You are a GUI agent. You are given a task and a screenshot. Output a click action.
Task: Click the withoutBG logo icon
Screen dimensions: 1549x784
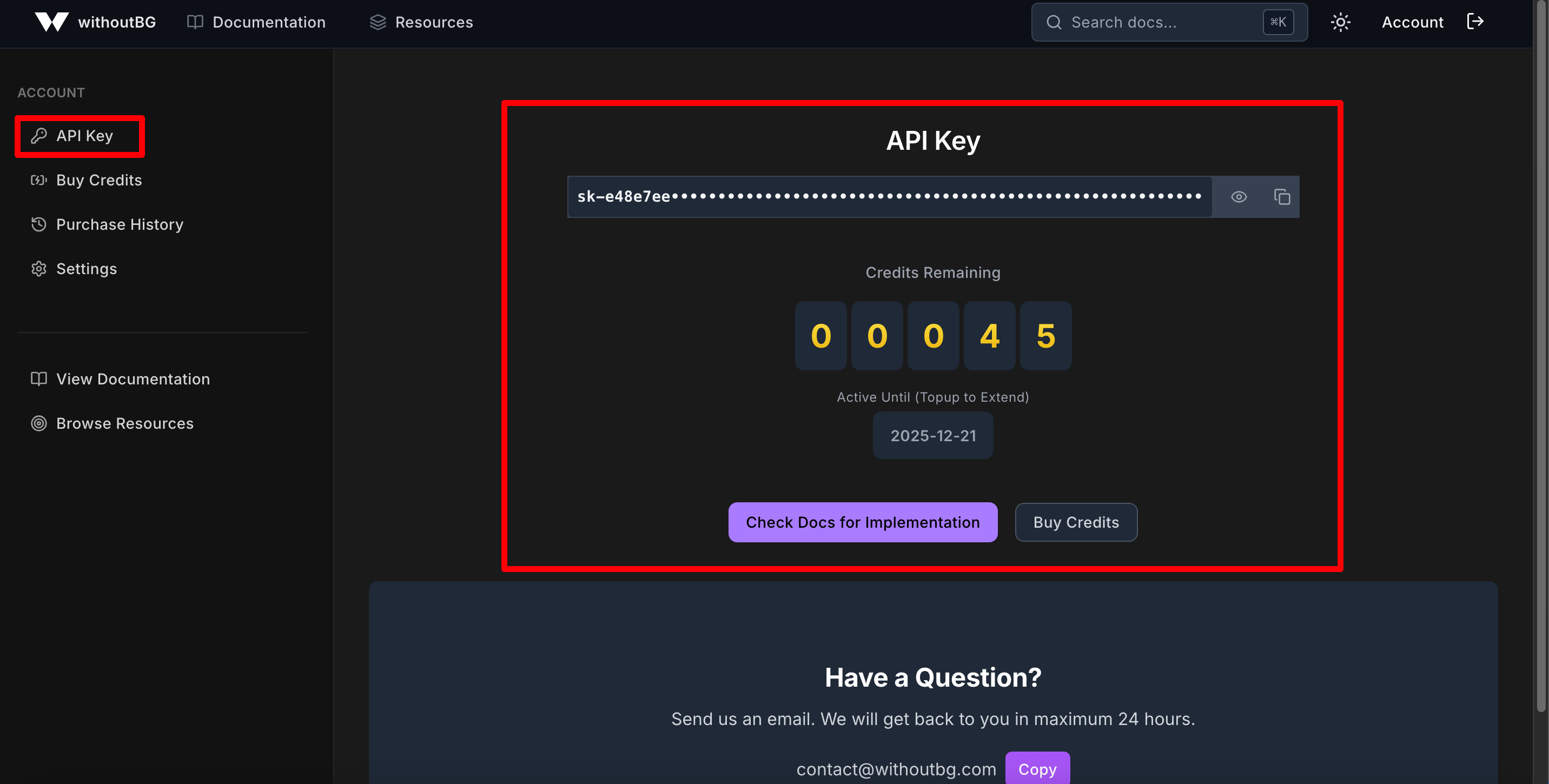coord(51,22)
